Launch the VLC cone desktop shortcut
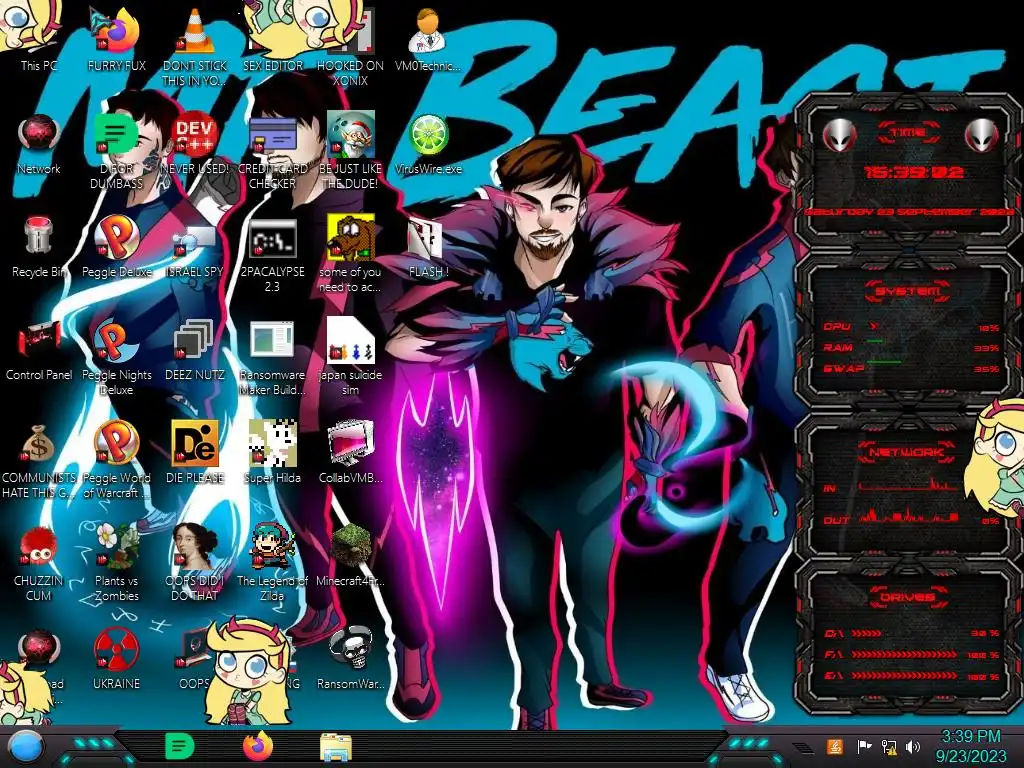The height and width of the screenshot is (768, 1024). point(195,33)
